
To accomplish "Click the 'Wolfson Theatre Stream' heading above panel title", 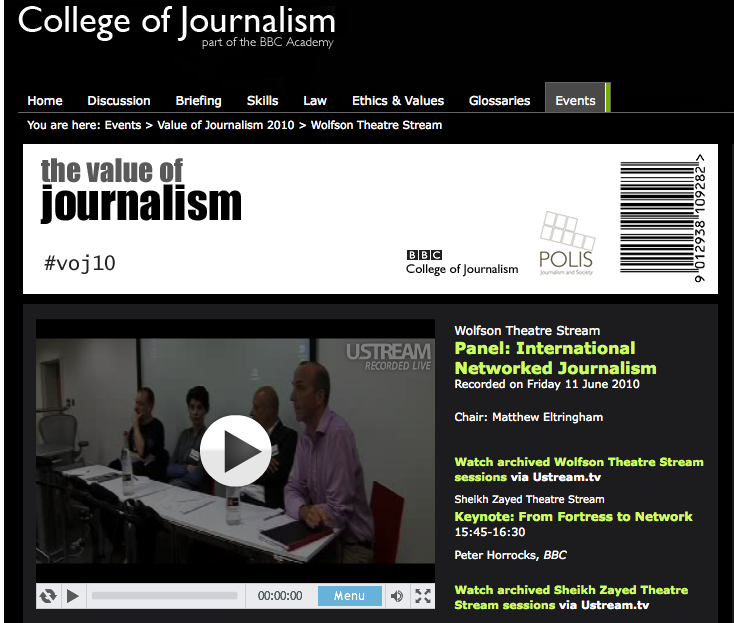I will click(x=527, y=331).
